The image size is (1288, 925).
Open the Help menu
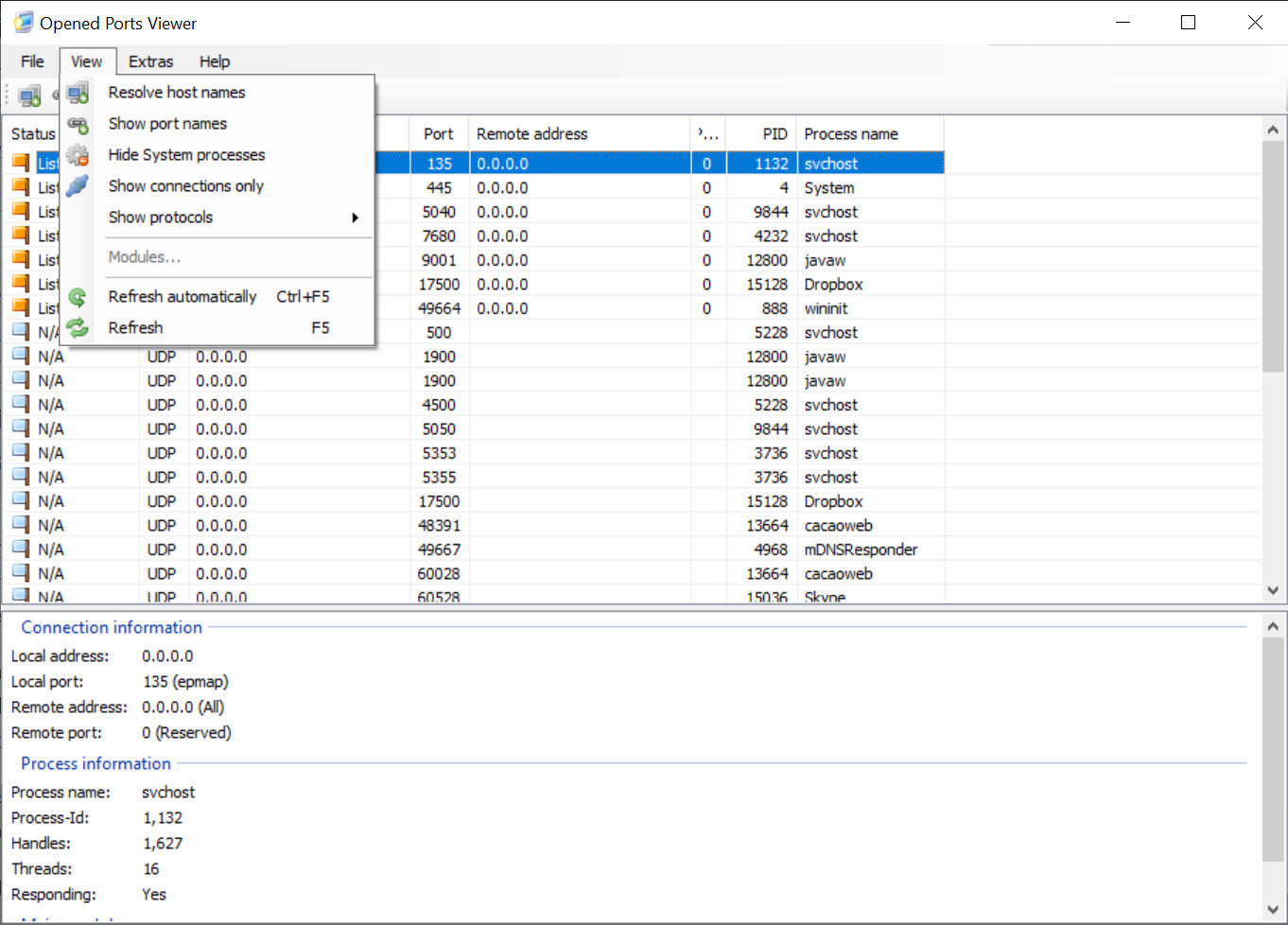pos(215,61)
